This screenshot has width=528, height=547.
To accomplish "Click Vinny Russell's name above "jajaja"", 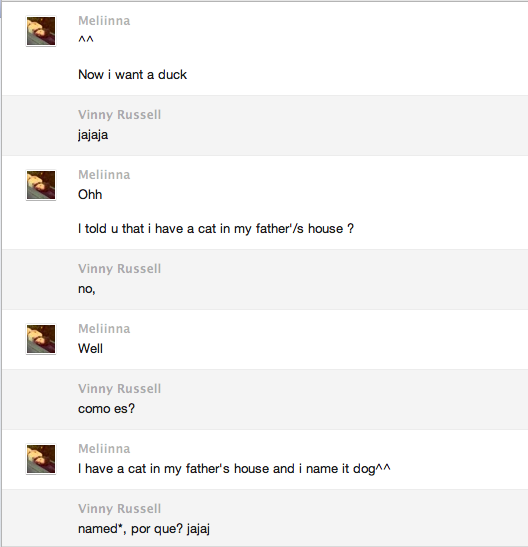I will coord(119,115).
